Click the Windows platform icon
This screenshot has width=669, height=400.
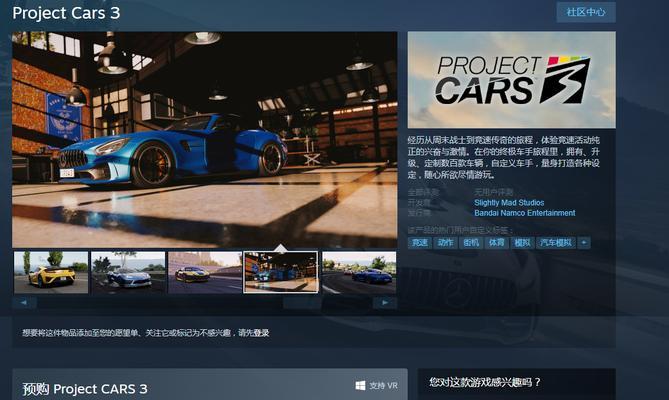pos(360,386)
